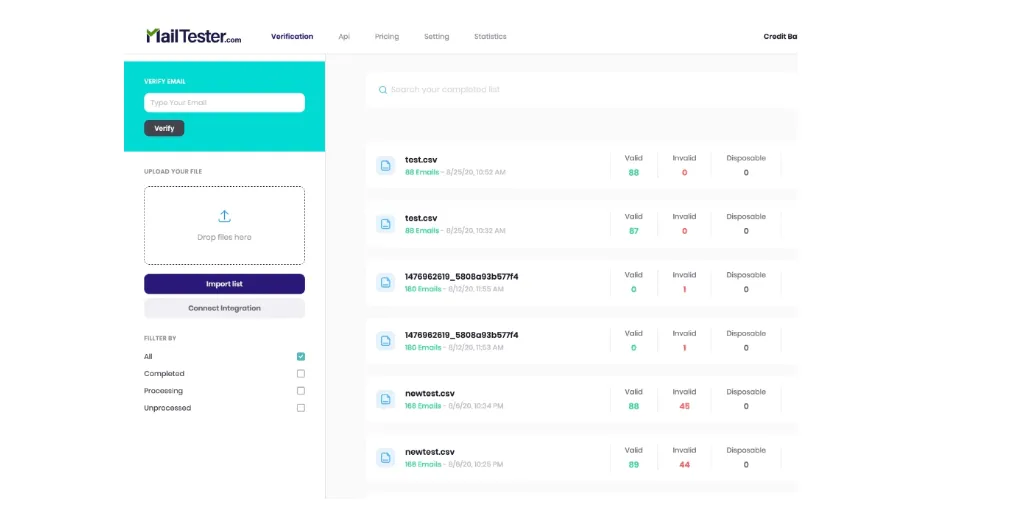Click the Search your completed list field
1024x519 pixels.
click(581, 89)
